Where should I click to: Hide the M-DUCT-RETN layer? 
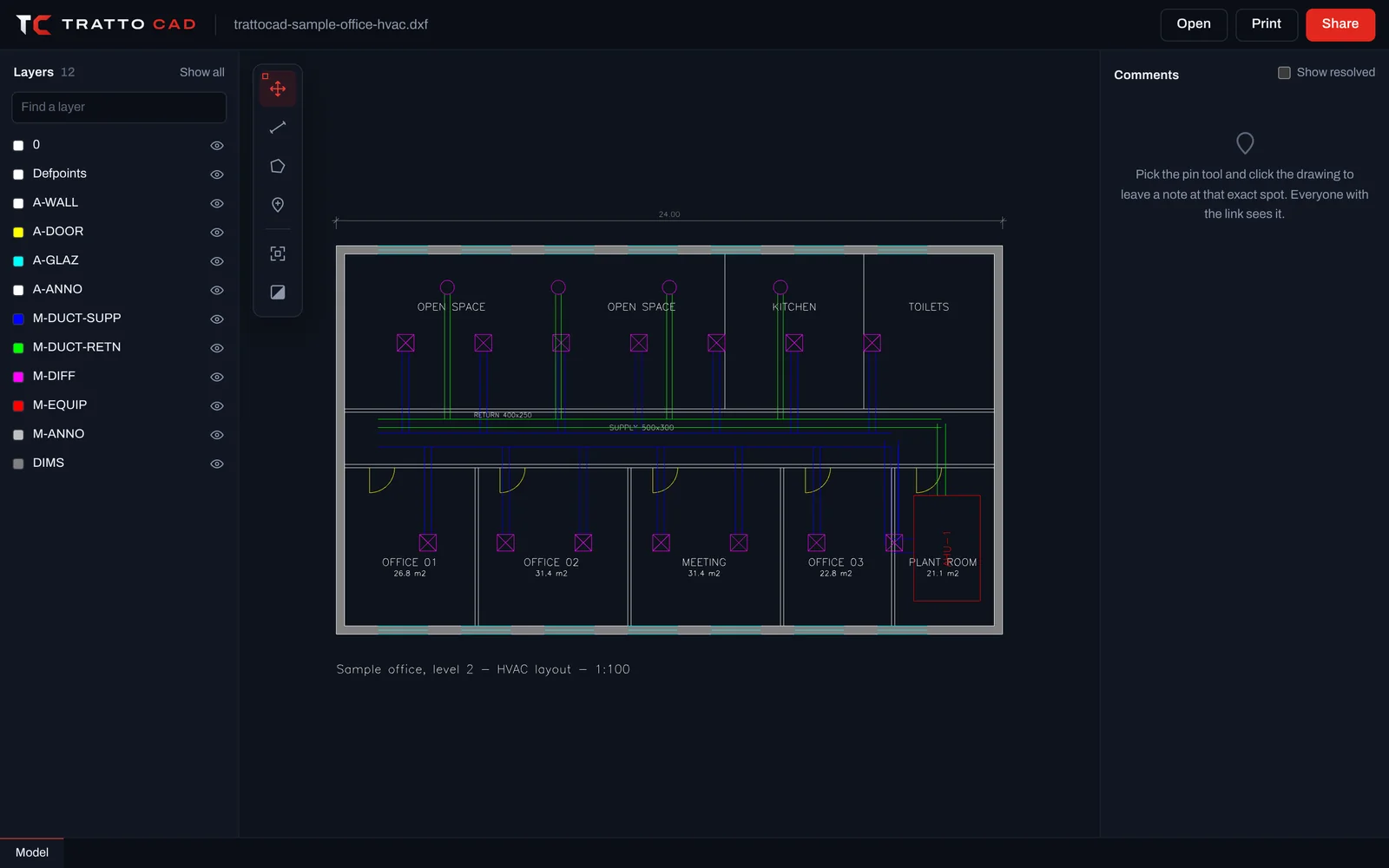tap(217, 348)
